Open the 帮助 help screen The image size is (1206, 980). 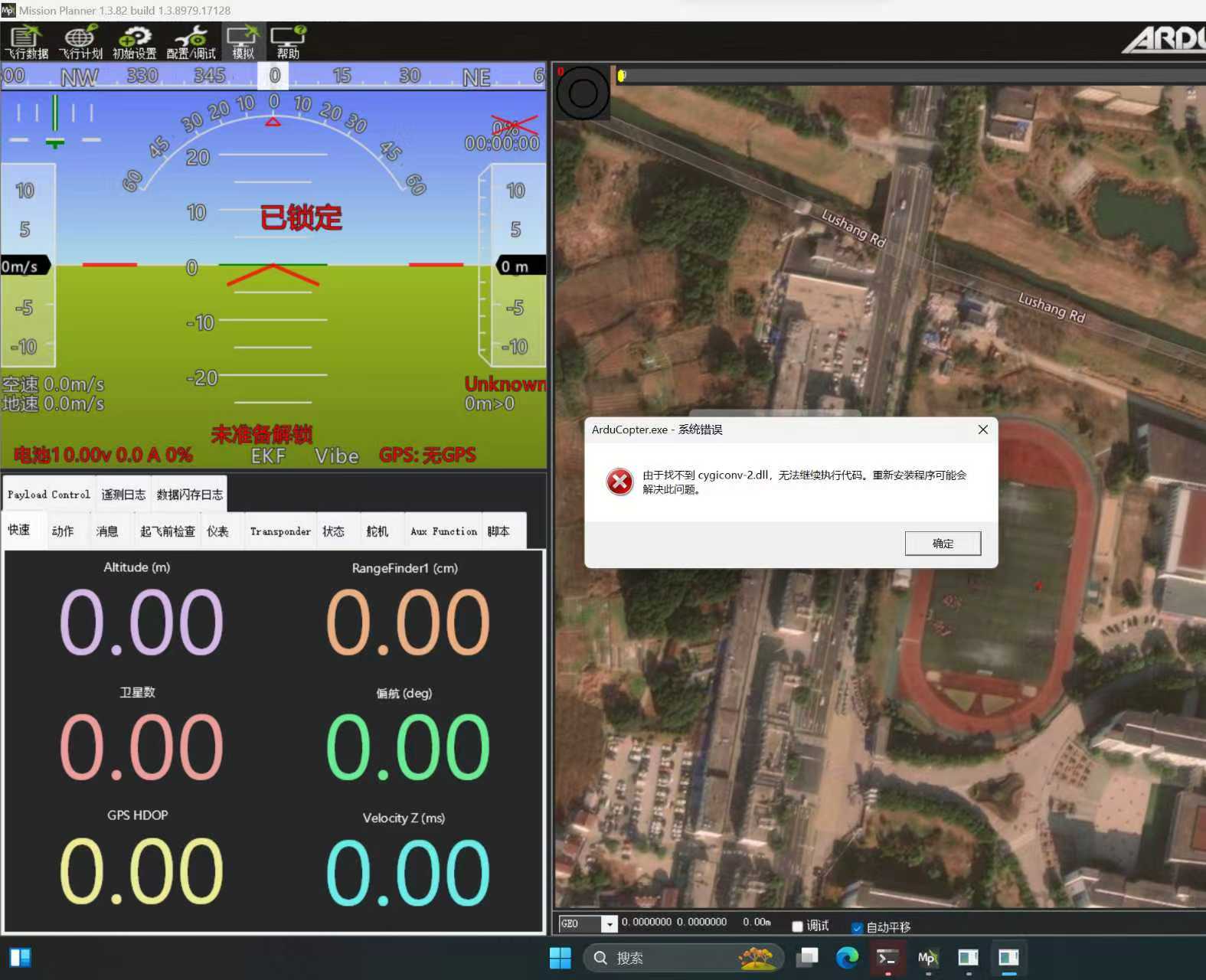[288, 42]
